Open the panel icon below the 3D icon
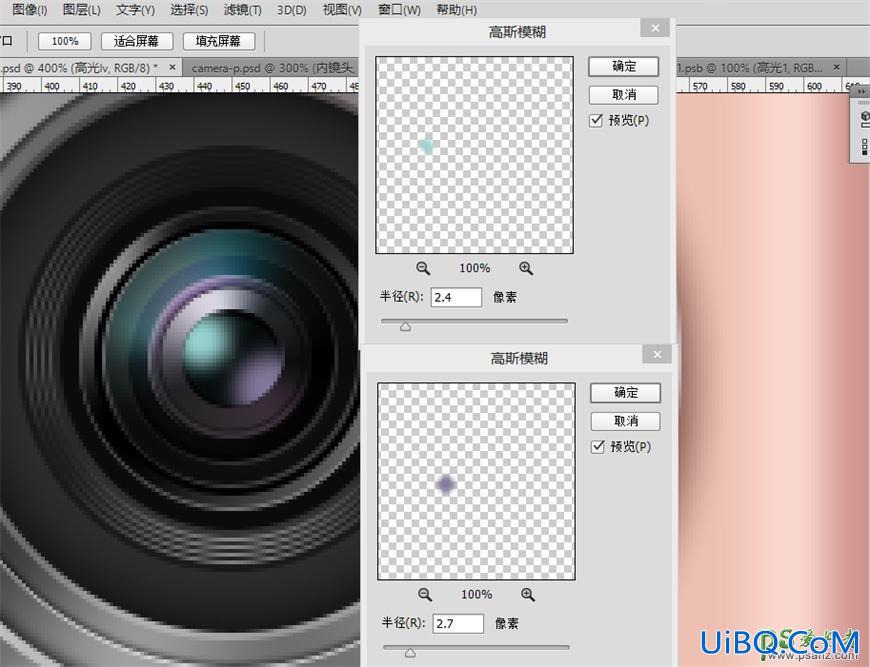Screen dimensions: 870x667 pos(864,146)
